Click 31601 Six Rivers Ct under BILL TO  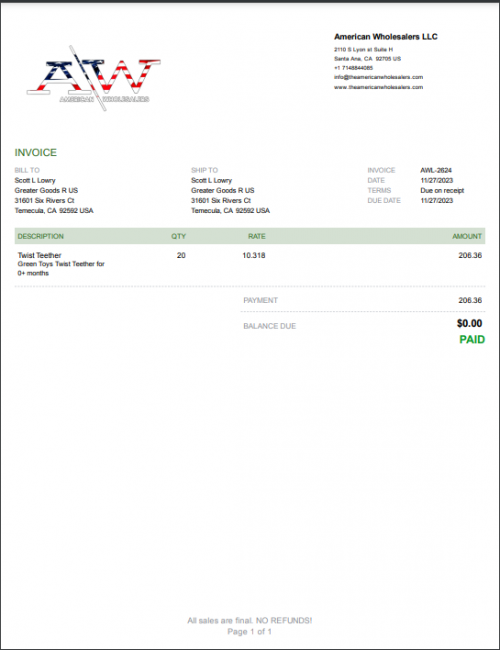pyautogui.click(x=44, y=200)
